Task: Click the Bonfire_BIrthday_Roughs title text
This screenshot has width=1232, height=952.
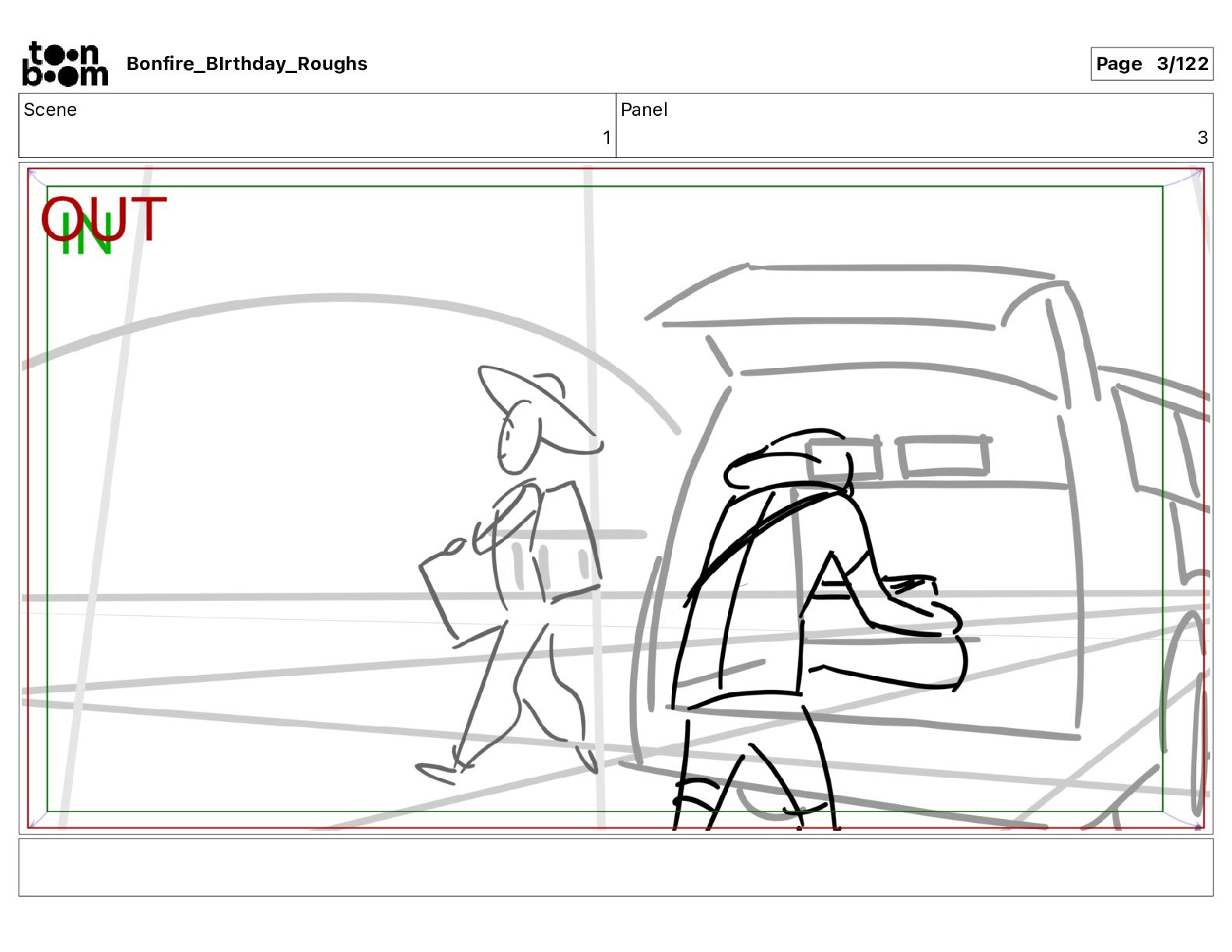Action: coord(247,64)
